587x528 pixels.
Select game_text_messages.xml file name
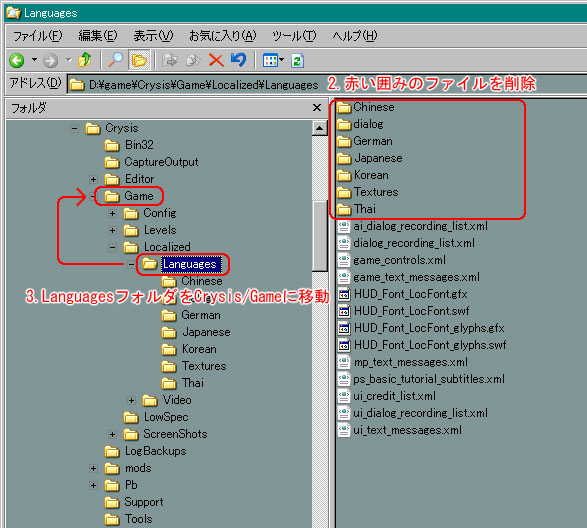point(416,277)
